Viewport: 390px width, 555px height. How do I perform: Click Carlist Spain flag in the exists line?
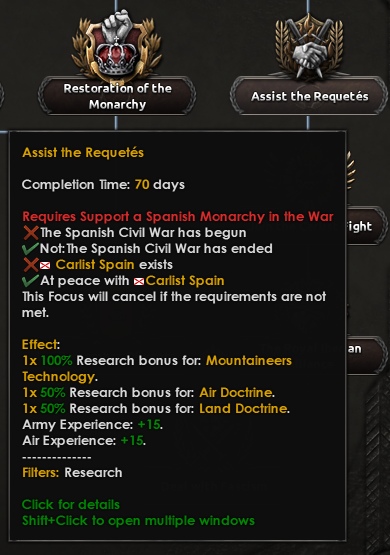coord(45,265)
